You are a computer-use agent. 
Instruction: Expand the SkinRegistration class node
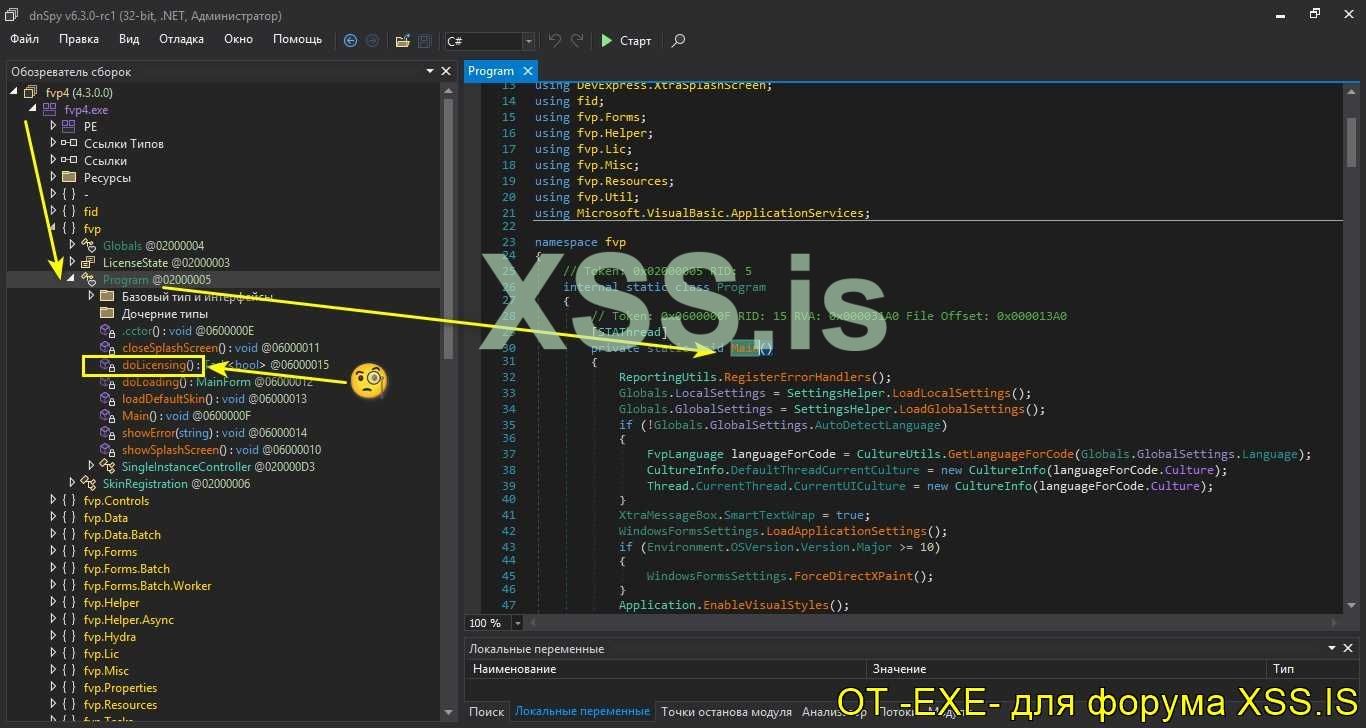[72, 484]
